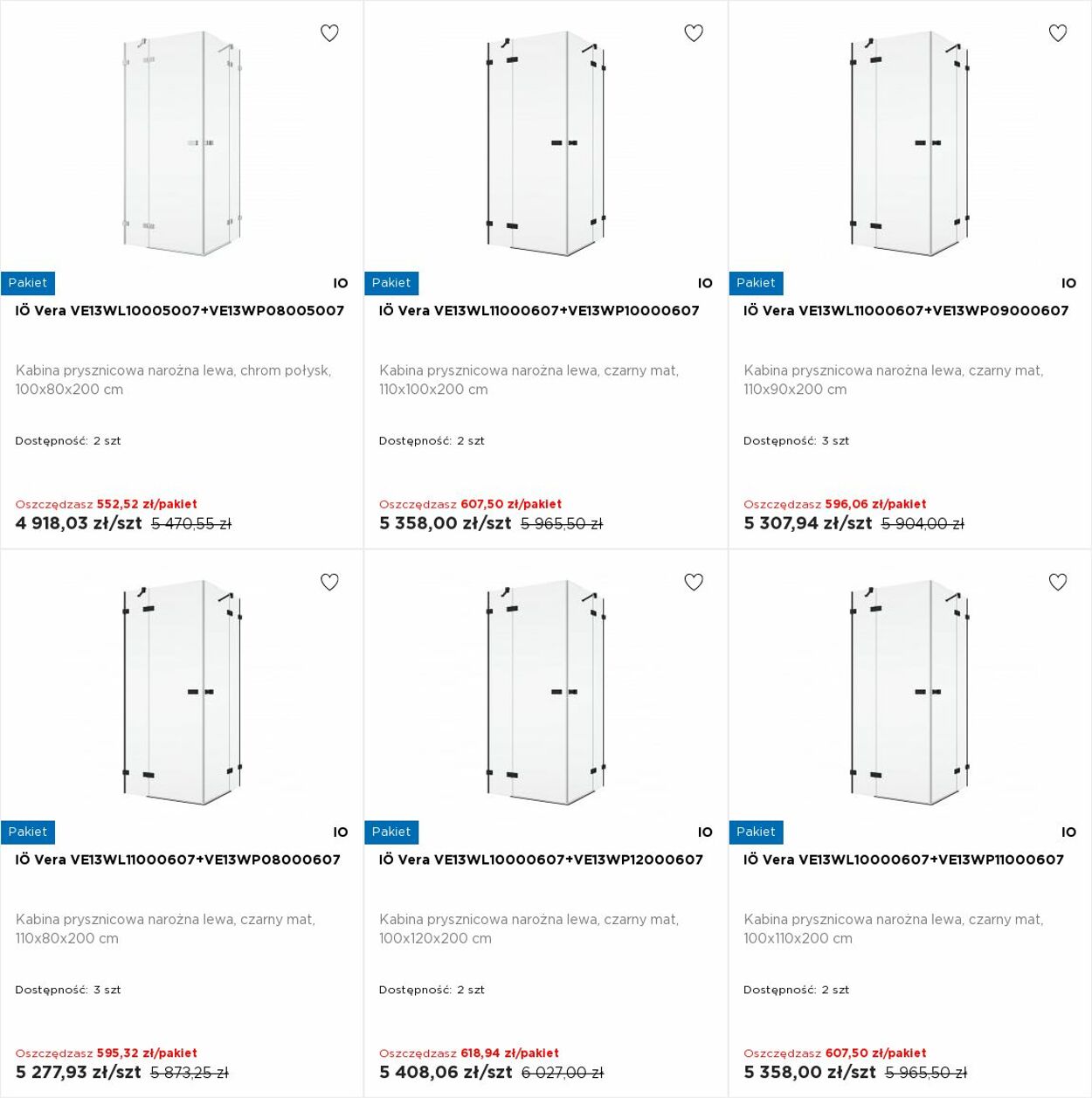Add chrom połysk 100x80x200 cabin to favorites
This screenshot has width=1092, height=1098.
(x=329, y=33)
